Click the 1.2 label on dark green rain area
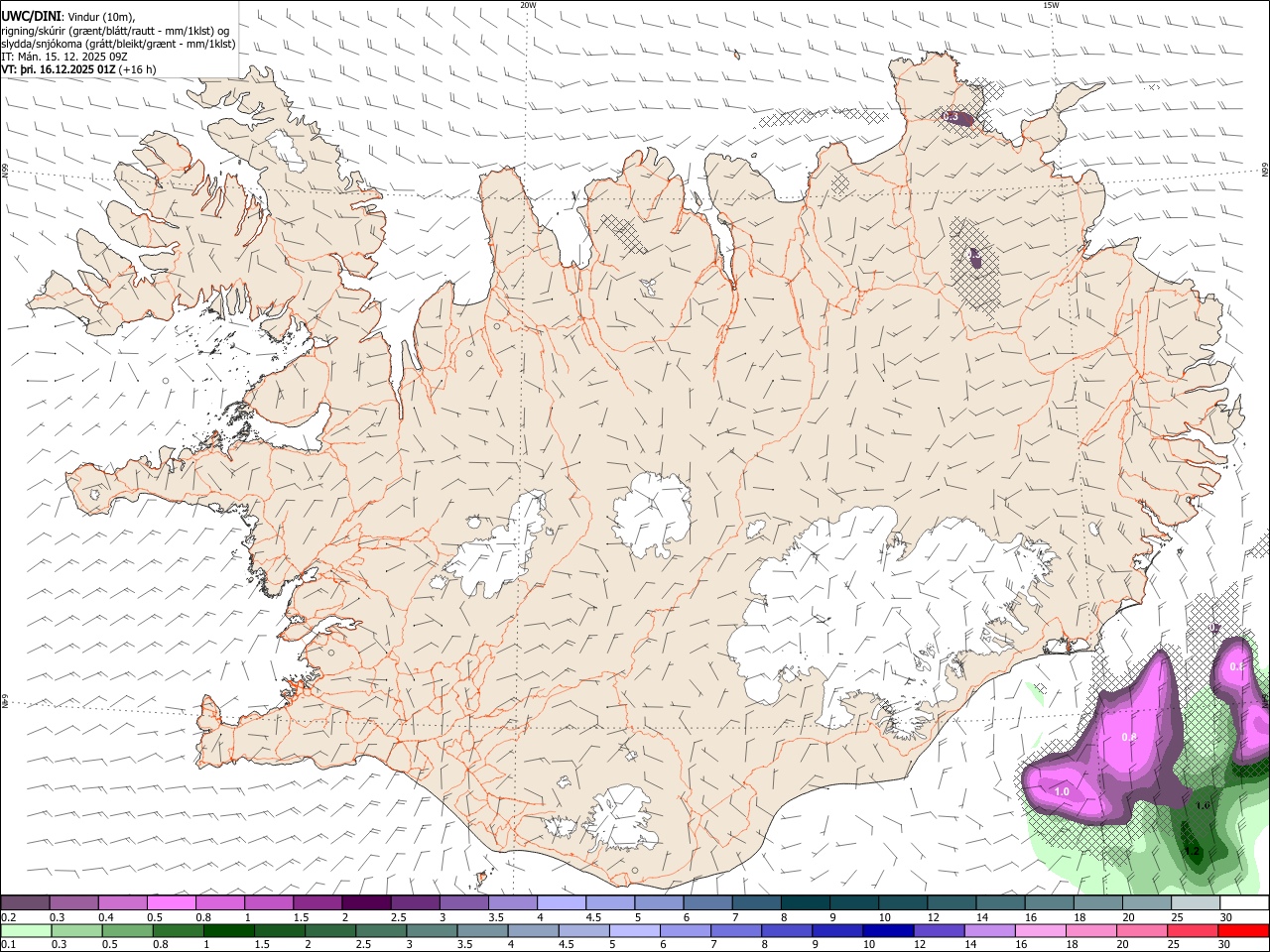This screenshot has height=952, width=1270. 1193,851
